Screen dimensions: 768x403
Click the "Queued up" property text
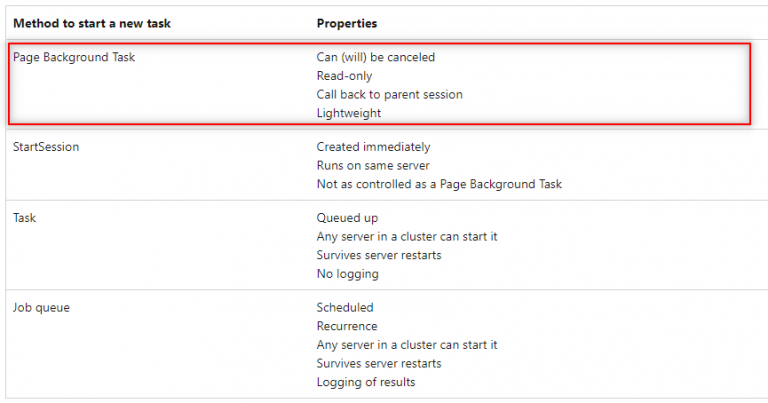(347, 217)
